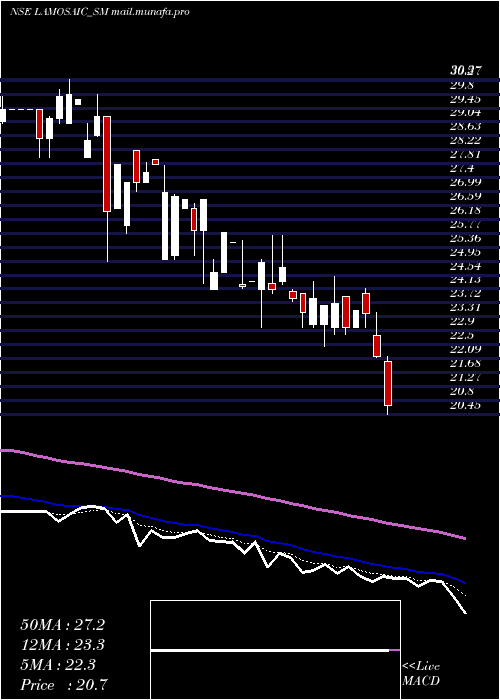Screen dimensions: 500x700
Task: Click the 22.9 price axis label
Action: (462, 321)
